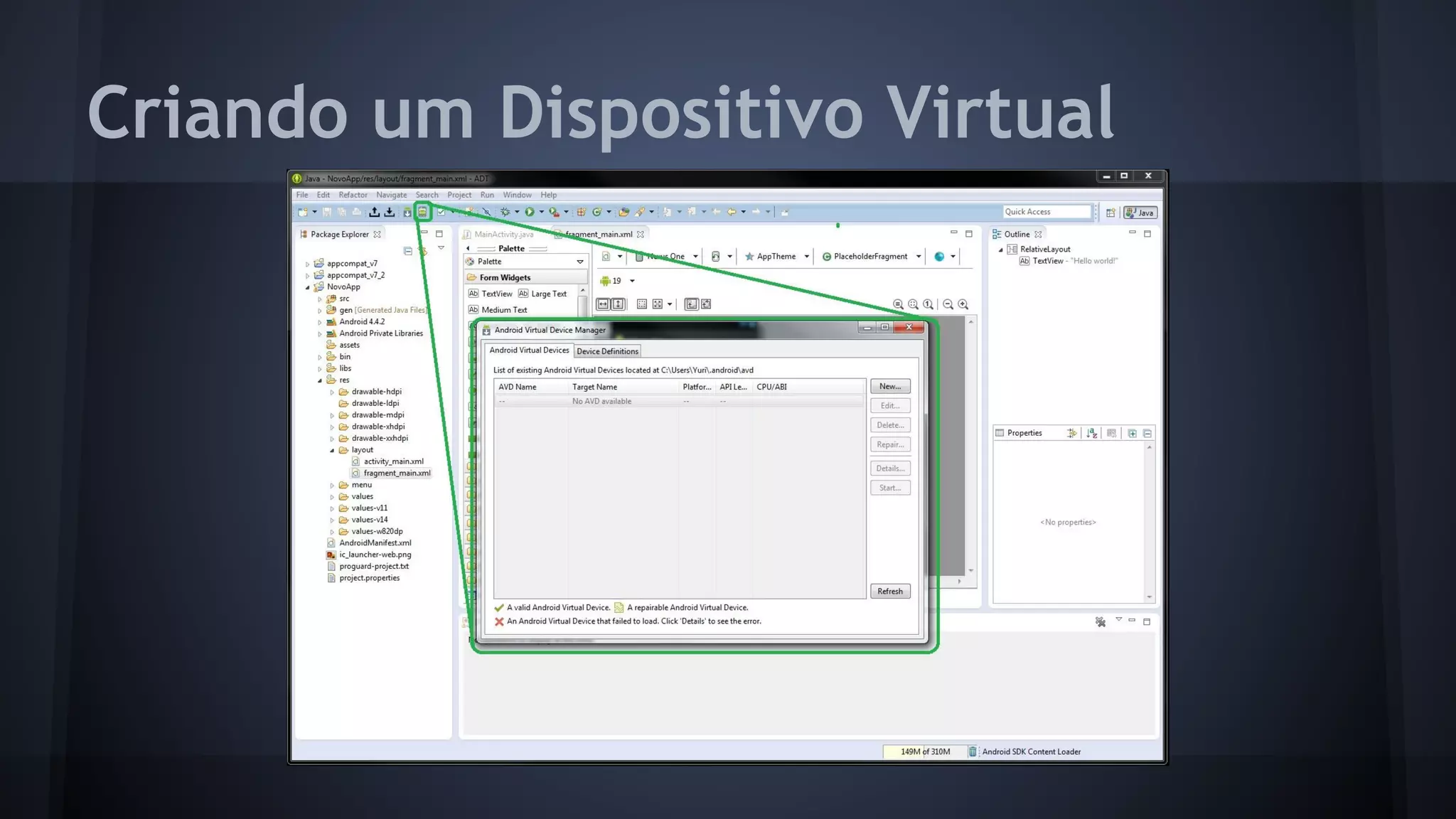The height and width of the screenshot is (819, 1456).
Task: Expand the drawable-hdpi folder
Action: [x=332, y=392]
